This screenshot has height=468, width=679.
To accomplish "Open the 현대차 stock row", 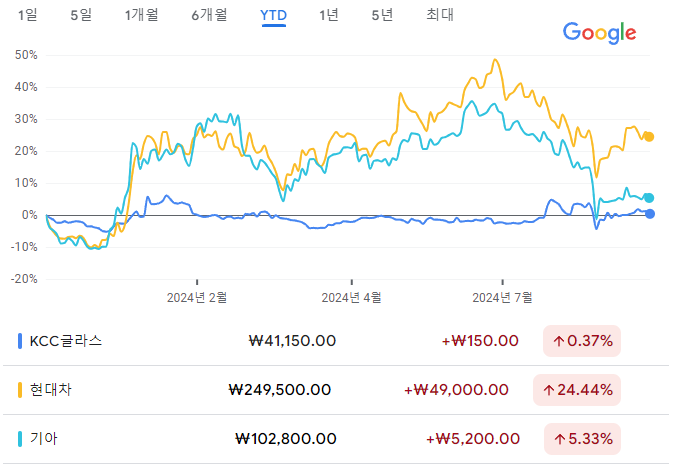I will [x=336, y=390].
